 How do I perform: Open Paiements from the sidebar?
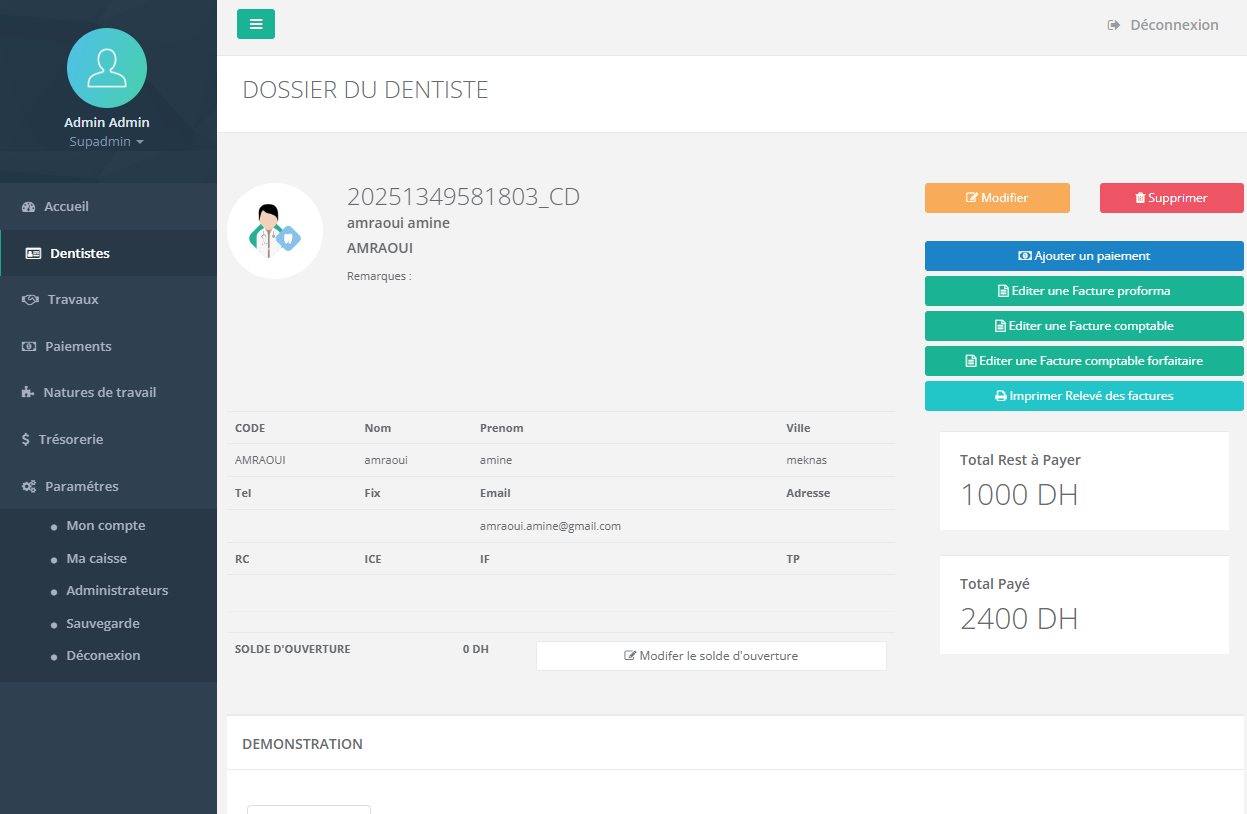78,346
